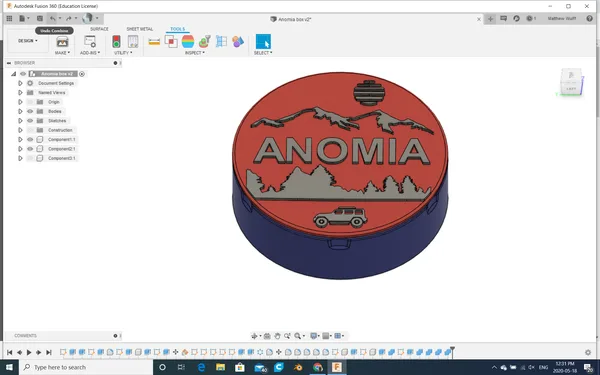600x375 pixels.
Task: Open the SELECT menu
Action: (x=263, y=53)
